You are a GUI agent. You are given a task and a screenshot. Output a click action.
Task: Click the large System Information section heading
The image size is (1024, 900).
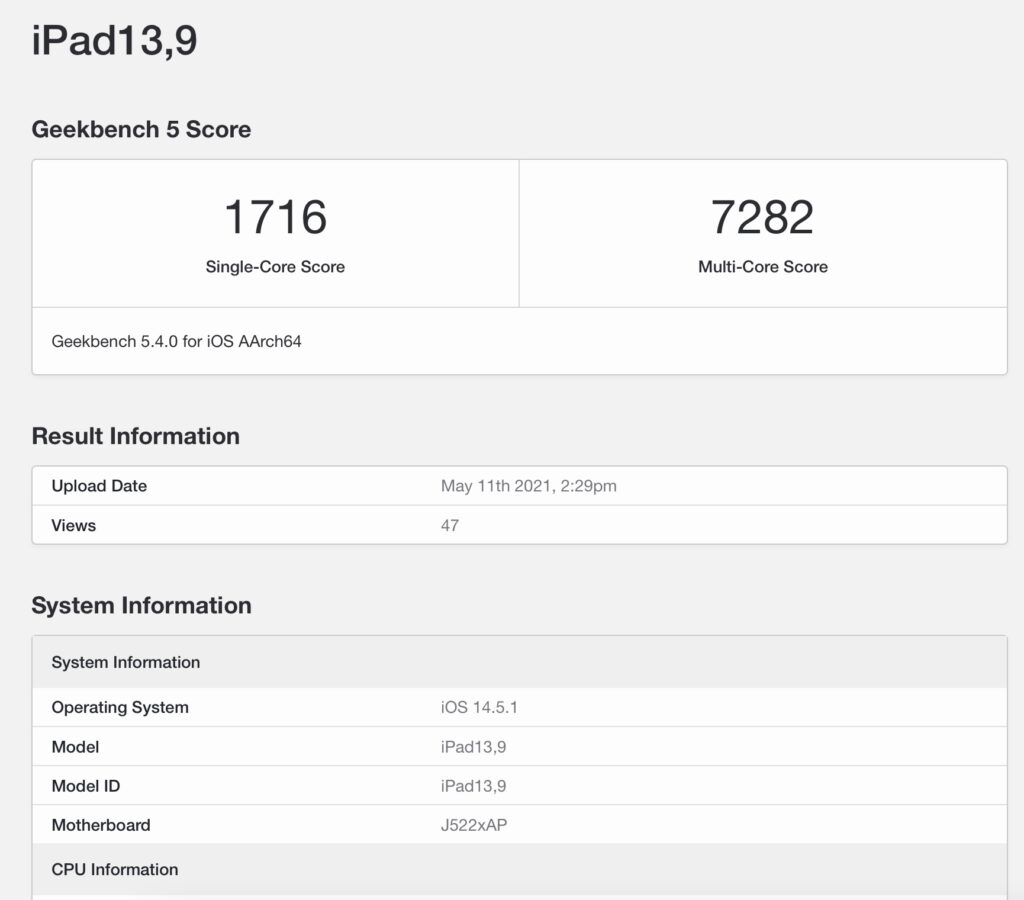pos(142,605)
